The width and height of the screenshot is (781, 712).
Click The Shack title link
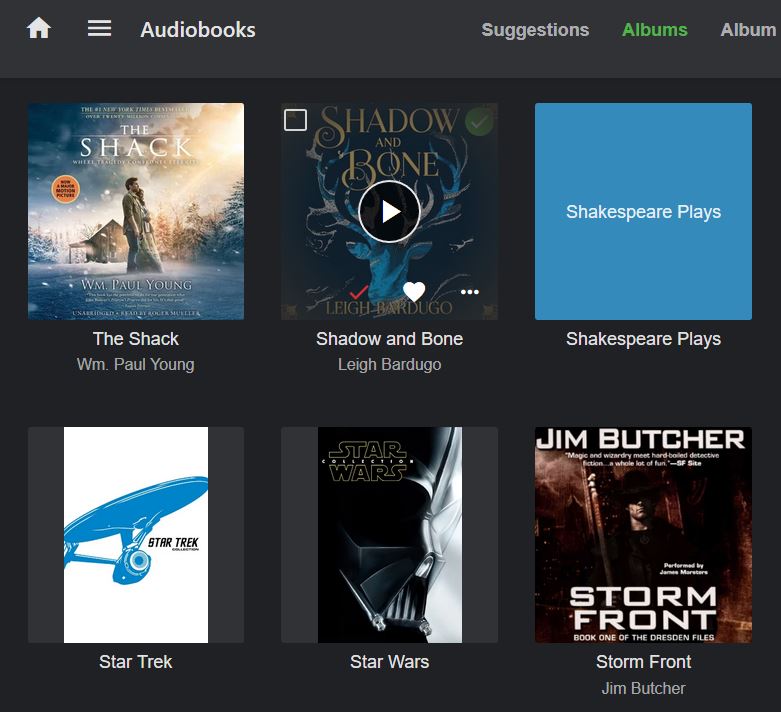point(135,339)
